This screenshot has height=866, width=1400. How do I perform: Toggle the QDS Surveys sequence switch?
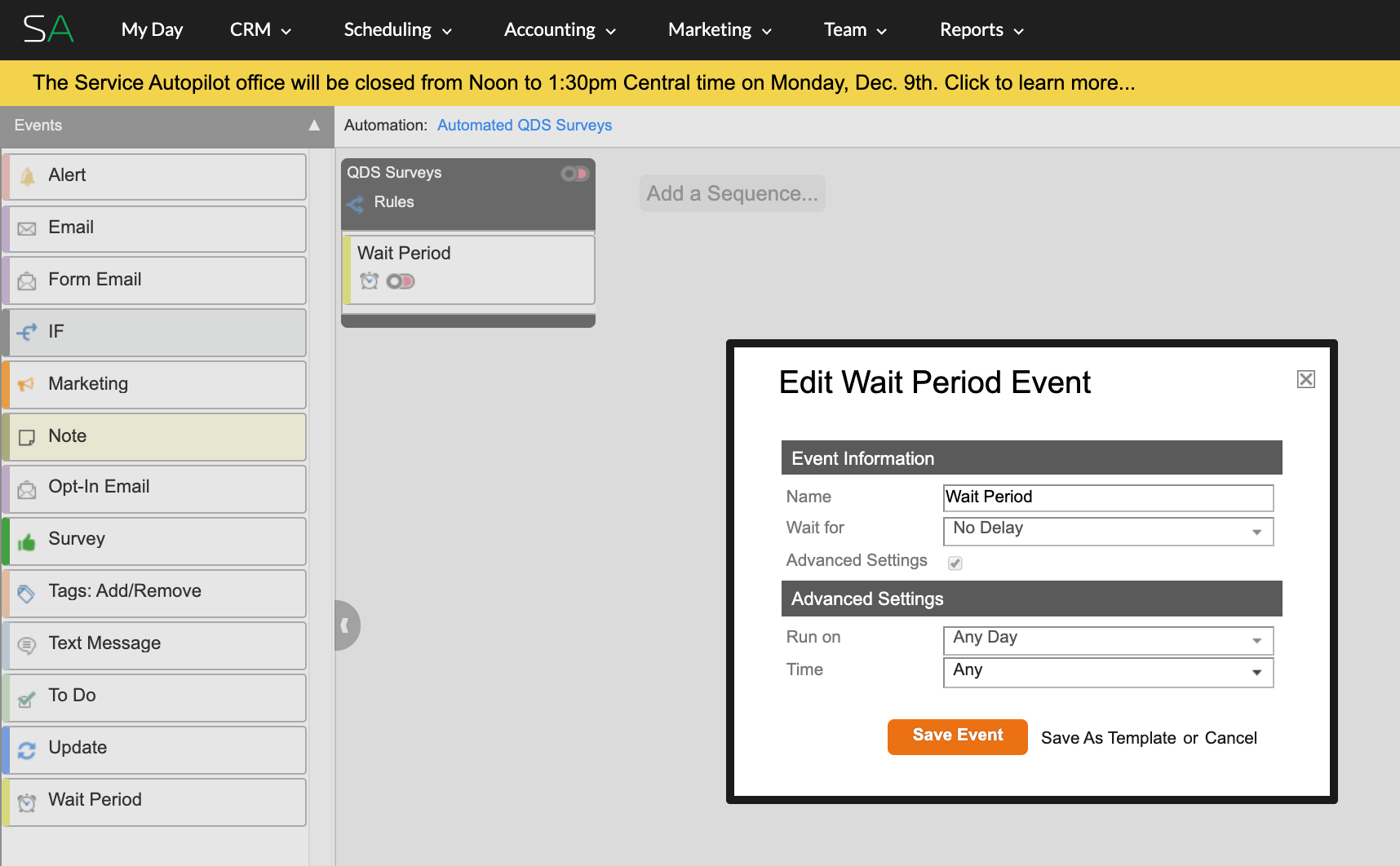[x=574, y=174]
